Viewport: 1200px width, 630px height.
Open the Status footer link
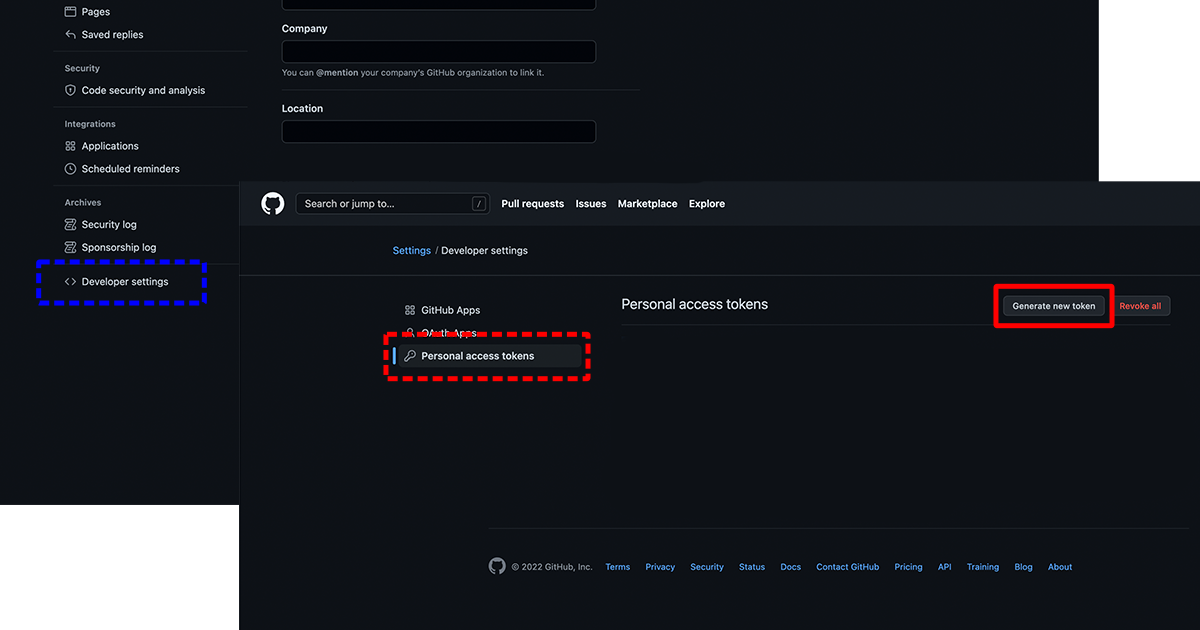click(752, 567)
